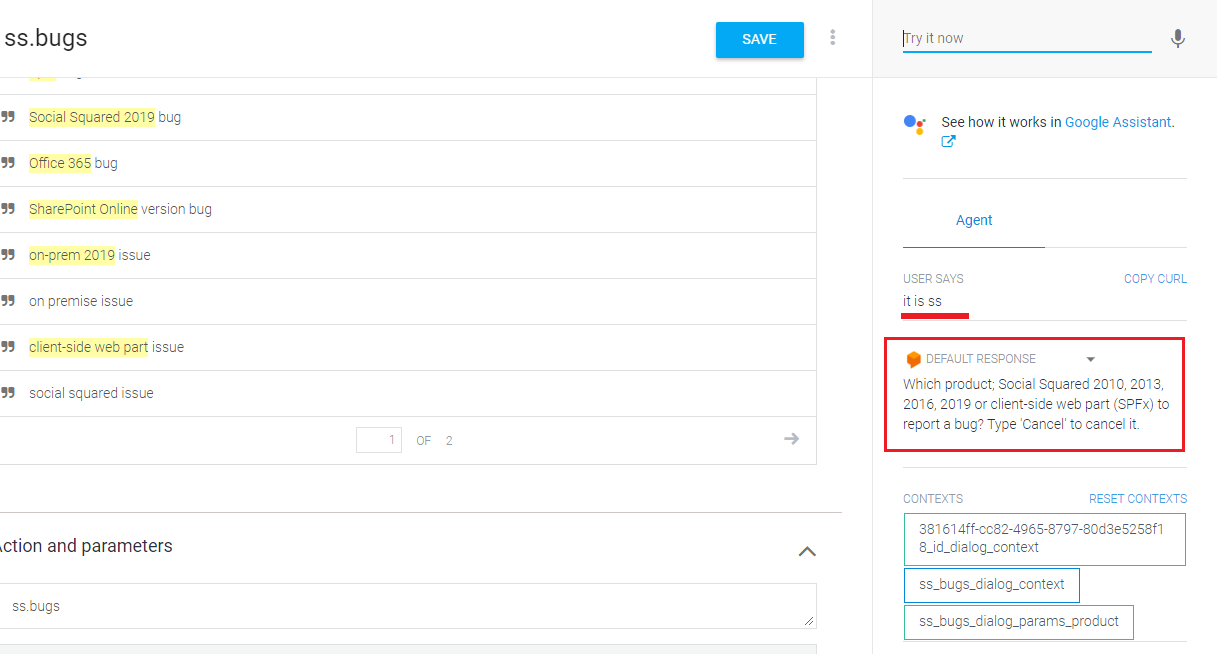Select the SharePoint Online version bug phrase
The width and height of the screenshot is (1217, 654).
point(120,209)
